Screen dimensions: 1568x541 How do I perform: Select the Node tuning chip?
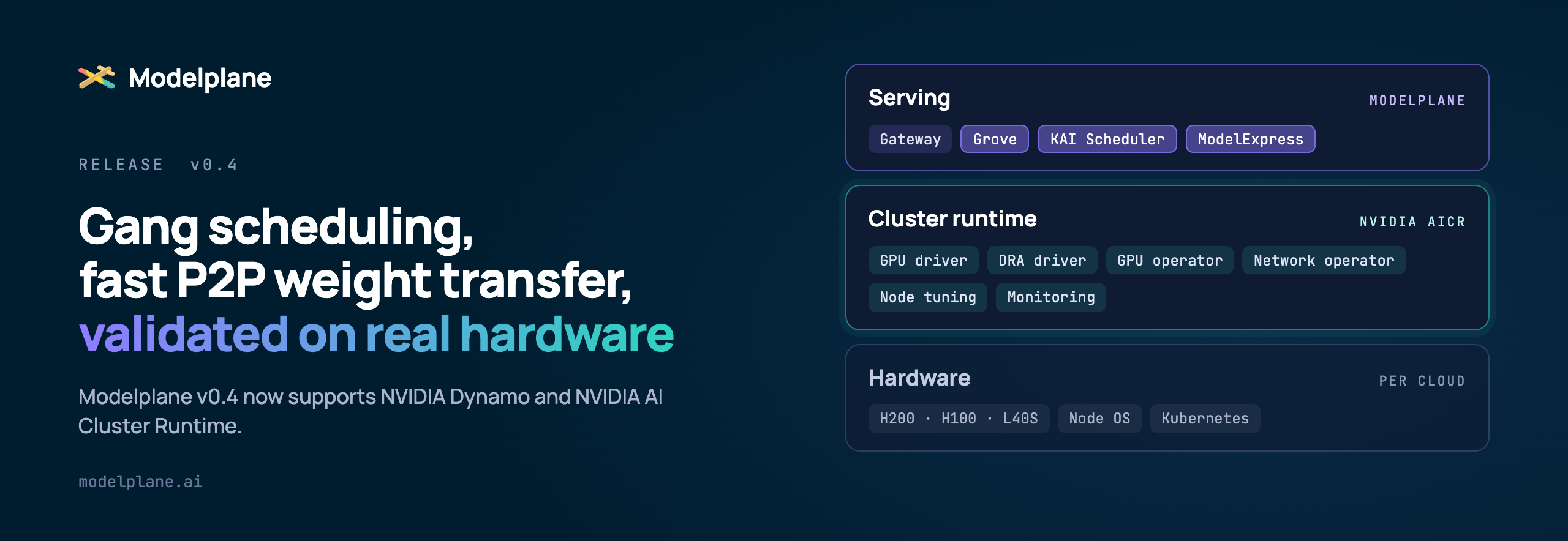tap(927, 297)
